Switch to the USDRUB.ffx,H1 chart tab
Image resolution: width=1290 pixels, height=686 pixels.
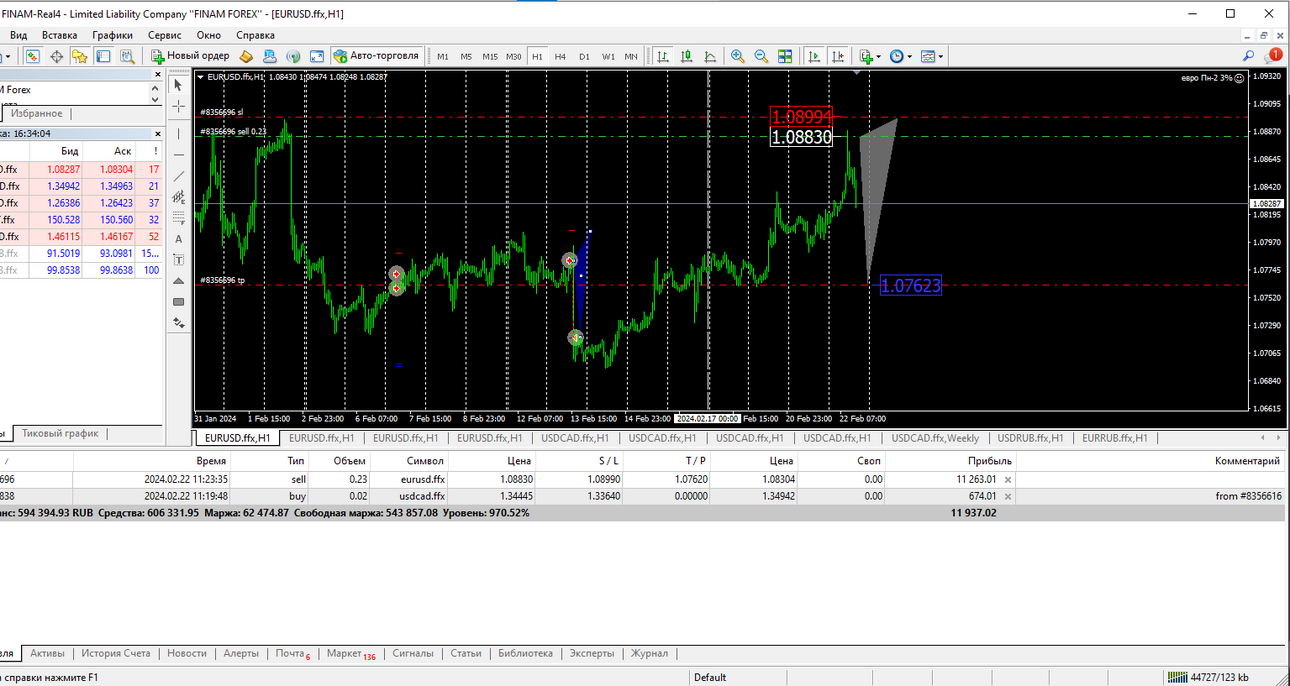point(1030,438)
